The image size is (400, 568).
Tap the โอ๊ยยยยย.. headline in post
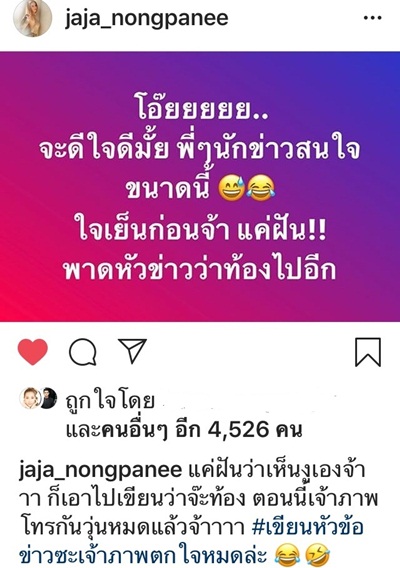tap(202, 108)
